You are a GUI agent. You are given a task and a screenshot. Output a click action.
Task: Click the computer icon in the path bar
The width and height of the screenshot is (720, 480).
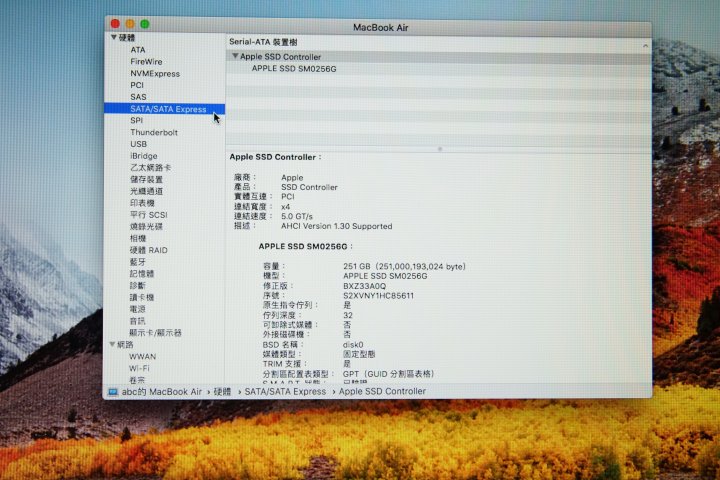112,392
